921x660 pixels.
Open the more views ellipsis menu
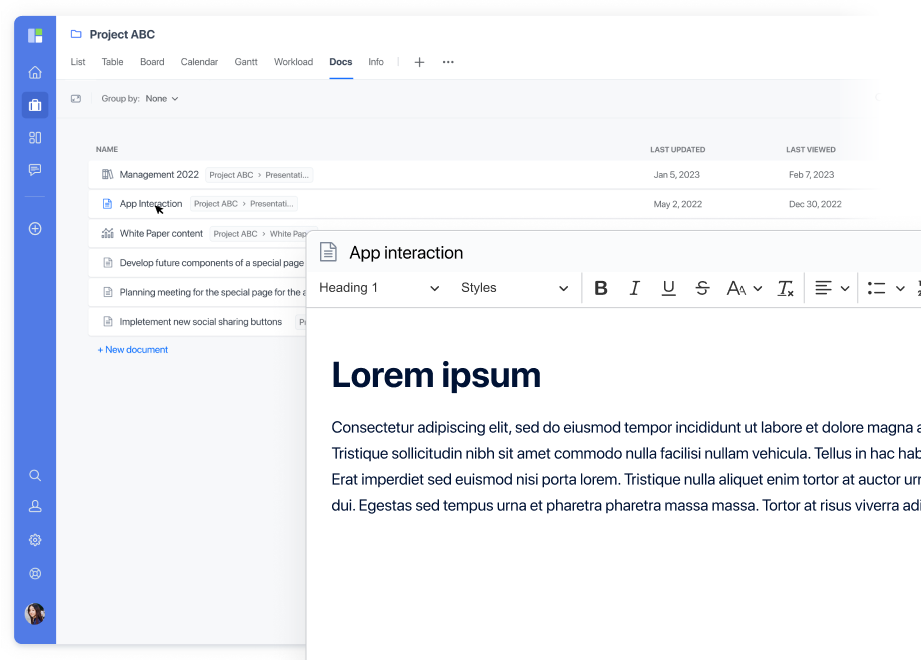tap(448, 62)
